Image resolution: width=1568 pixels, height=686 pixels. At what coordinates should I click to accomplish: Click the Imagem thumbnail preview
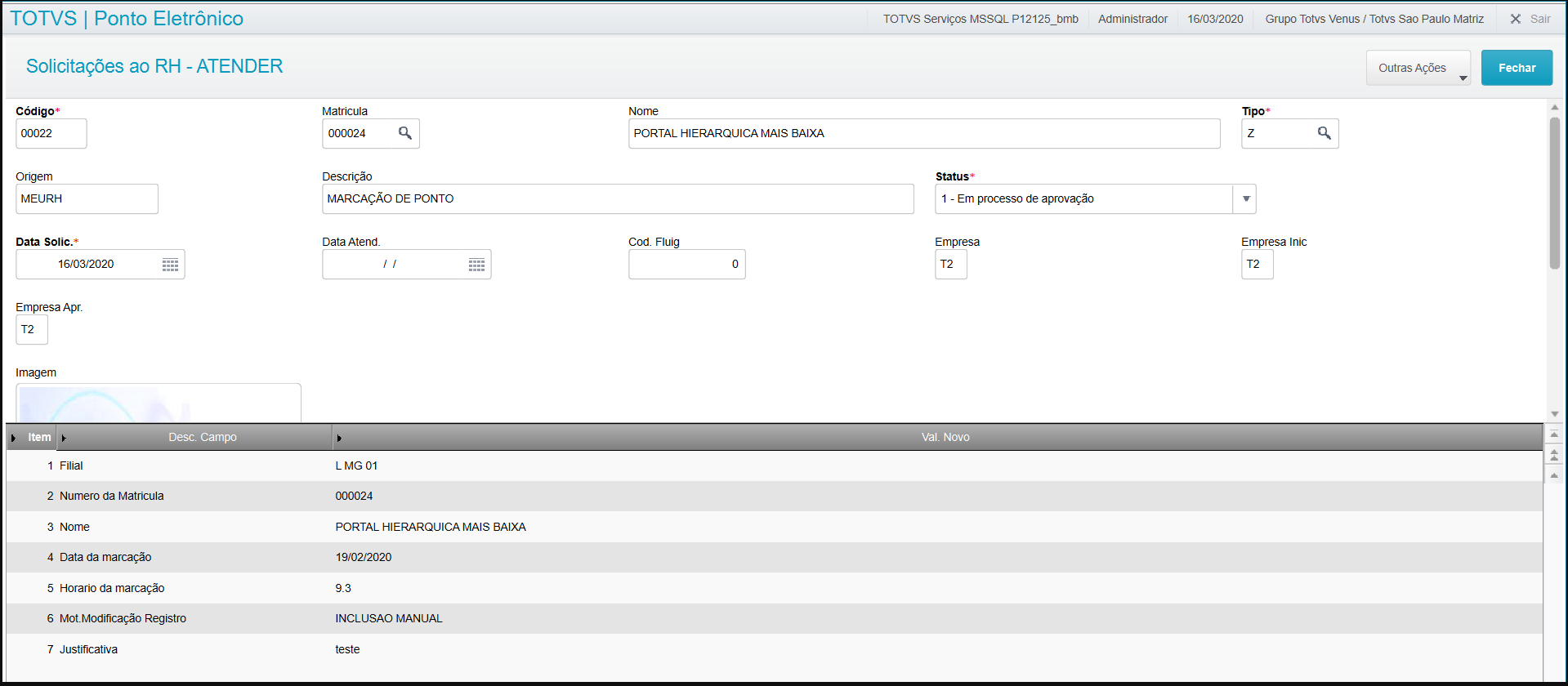click(158, 403)
